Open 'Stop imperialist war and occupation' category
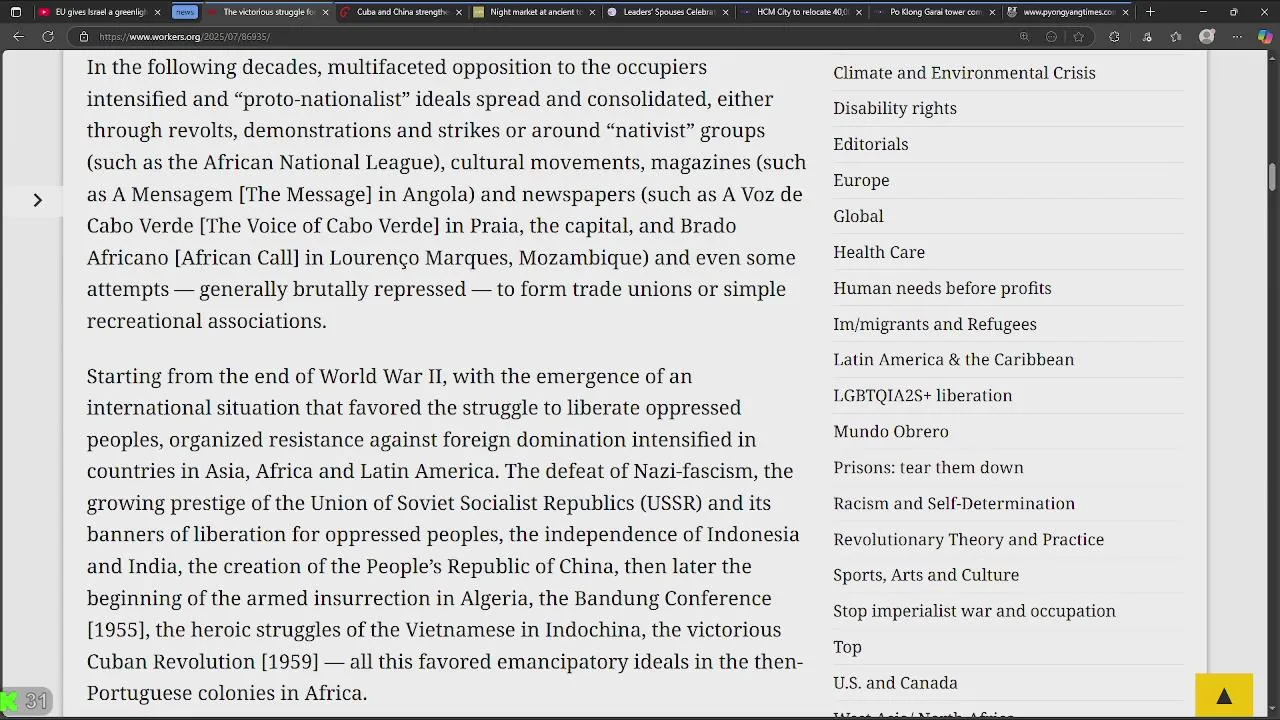Screen dimensions: 1280x720 [974, 611]
